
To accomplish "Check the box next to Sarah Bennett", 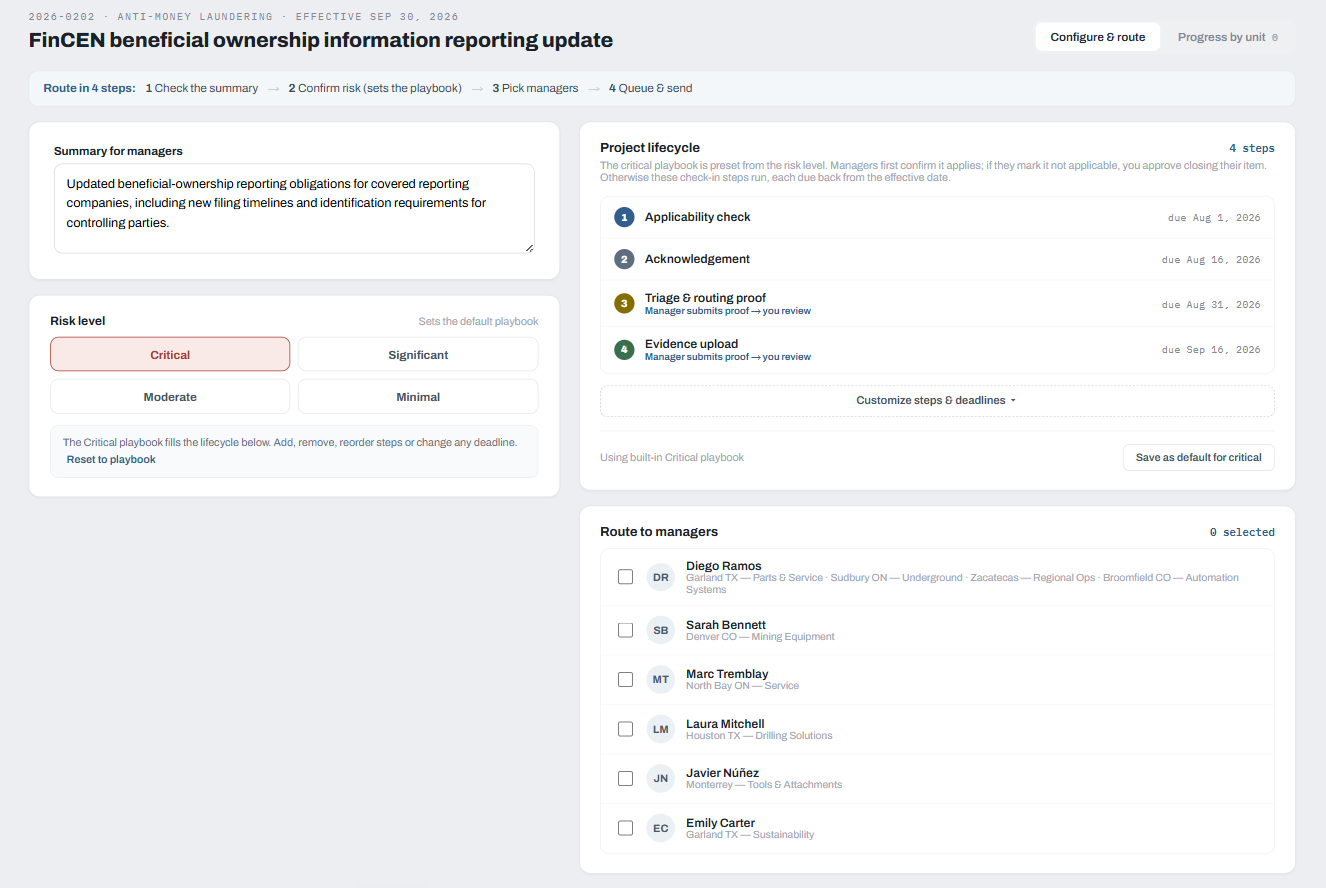I will click(625, 630).
